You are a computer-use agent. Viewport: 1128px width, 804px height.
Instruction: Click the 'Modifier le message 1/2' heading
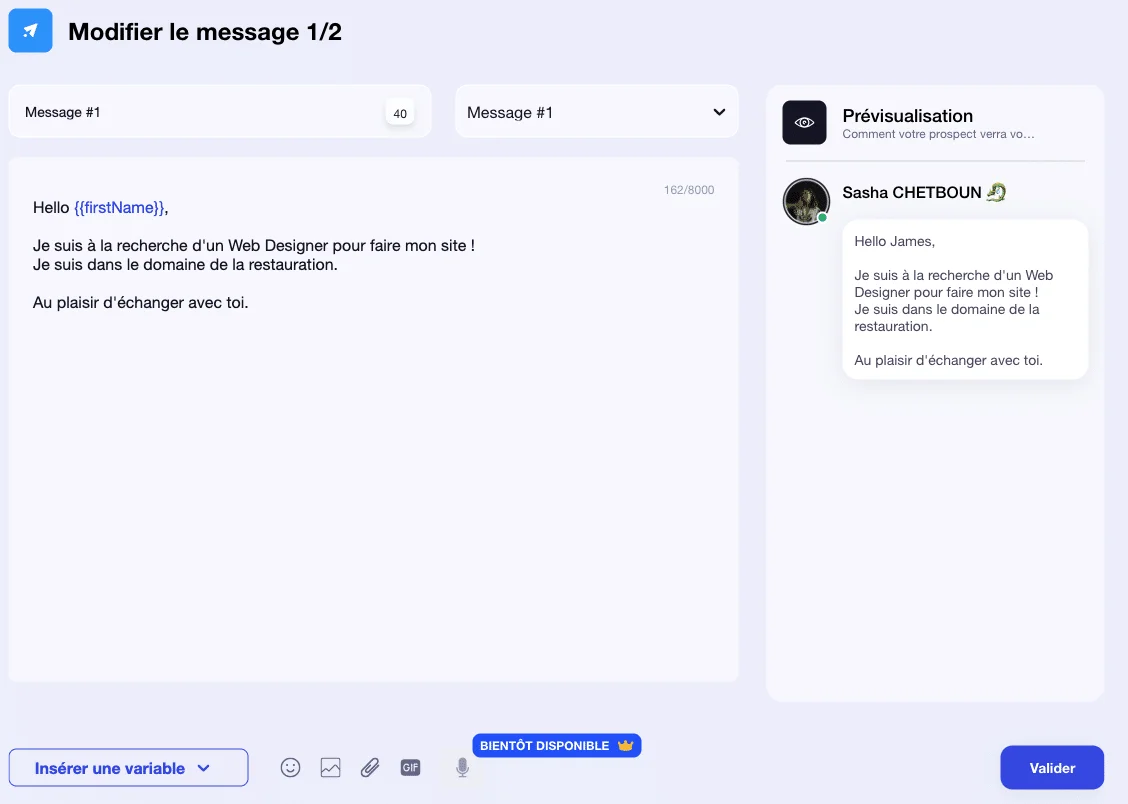click(x=205, y=32)
